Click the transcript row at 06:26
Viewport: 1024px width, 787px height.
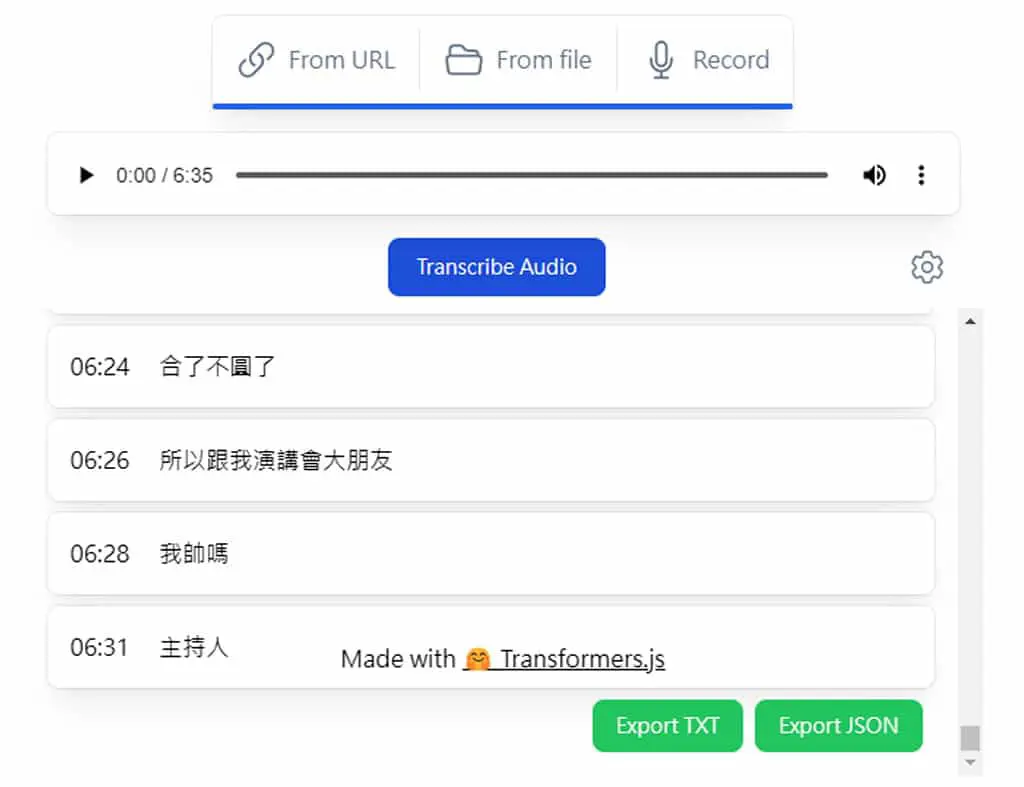[491, 460]
